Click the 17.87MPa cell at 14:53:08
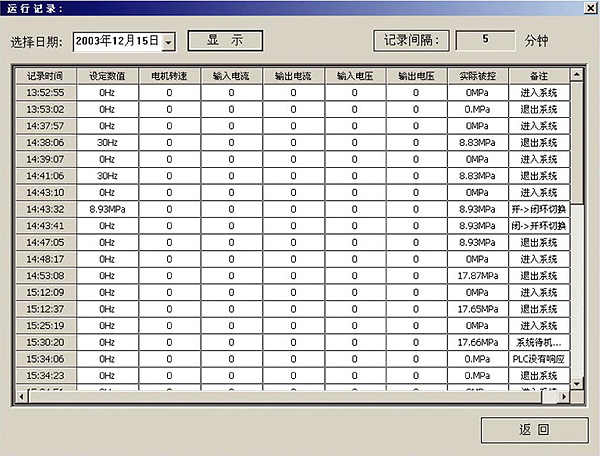Image resolution: width=600 pixels, height=456 pixels. 478,275
